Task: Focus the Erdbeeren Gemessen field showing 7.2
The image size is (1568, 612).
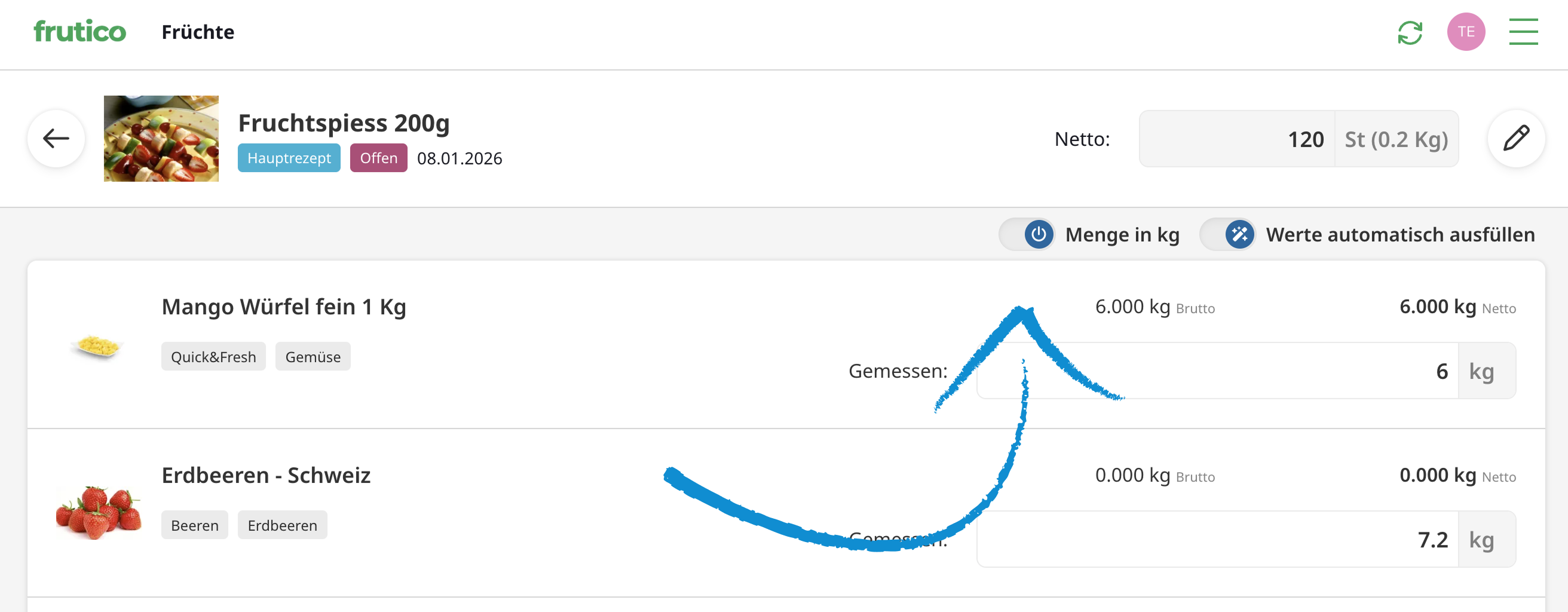Action: pos(1217,540)
